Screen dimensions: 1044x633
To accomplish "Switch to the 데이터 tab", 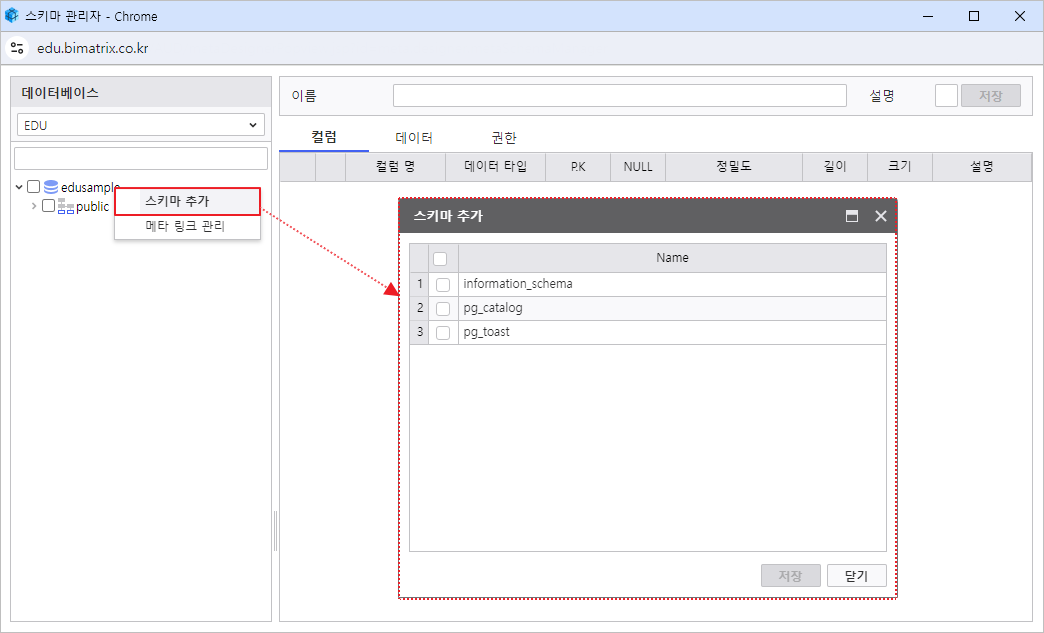I will (x=414, y=138).
